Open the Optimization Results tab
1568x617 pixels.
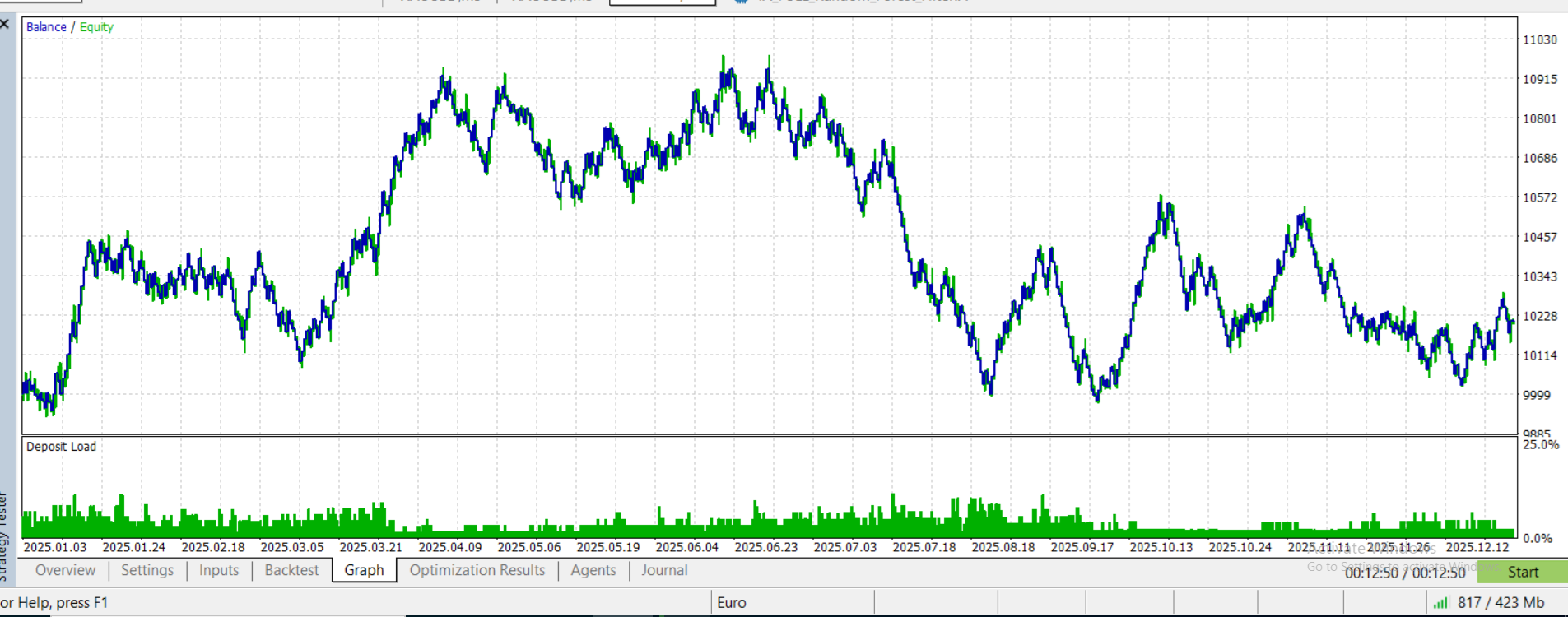pos(477,570)
